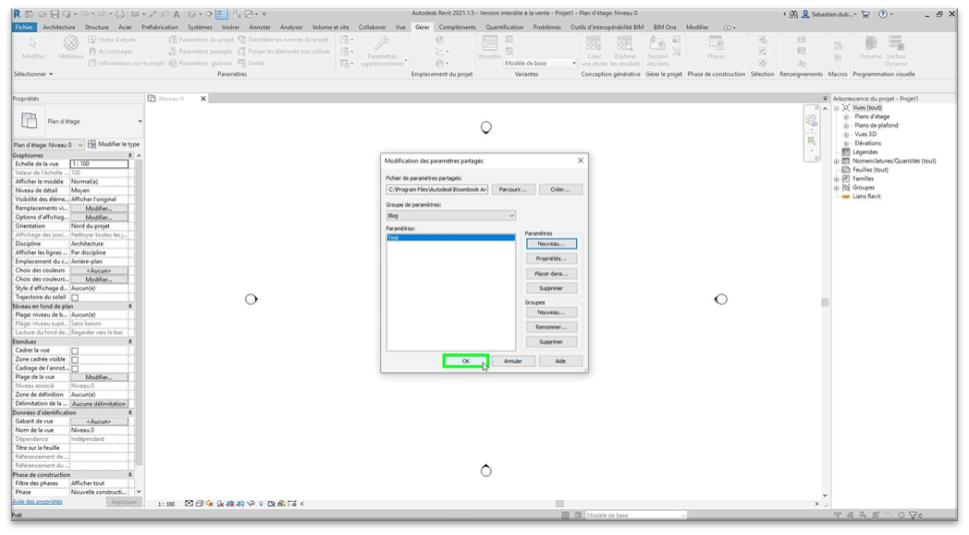This screenshot has height=535, width=969.
Task: Expand the Familles tree node
Action: pyautogui.click(x=837, y=179)
